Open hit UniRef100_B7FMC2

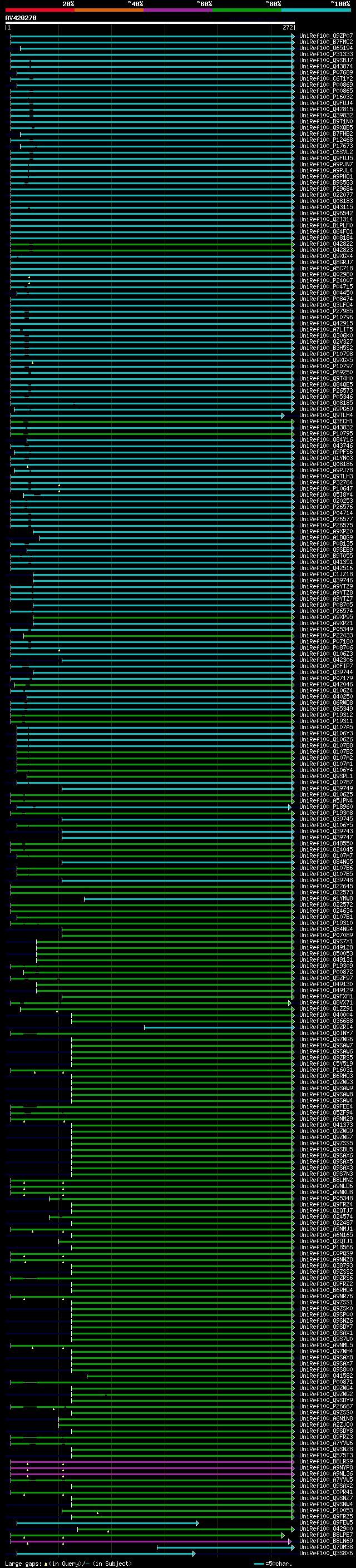click(x=326, y=42)
